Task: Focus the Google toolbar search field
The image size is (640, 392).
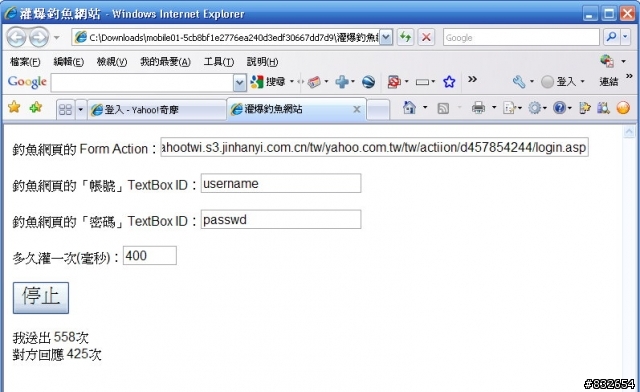Action: coord(142,83)
